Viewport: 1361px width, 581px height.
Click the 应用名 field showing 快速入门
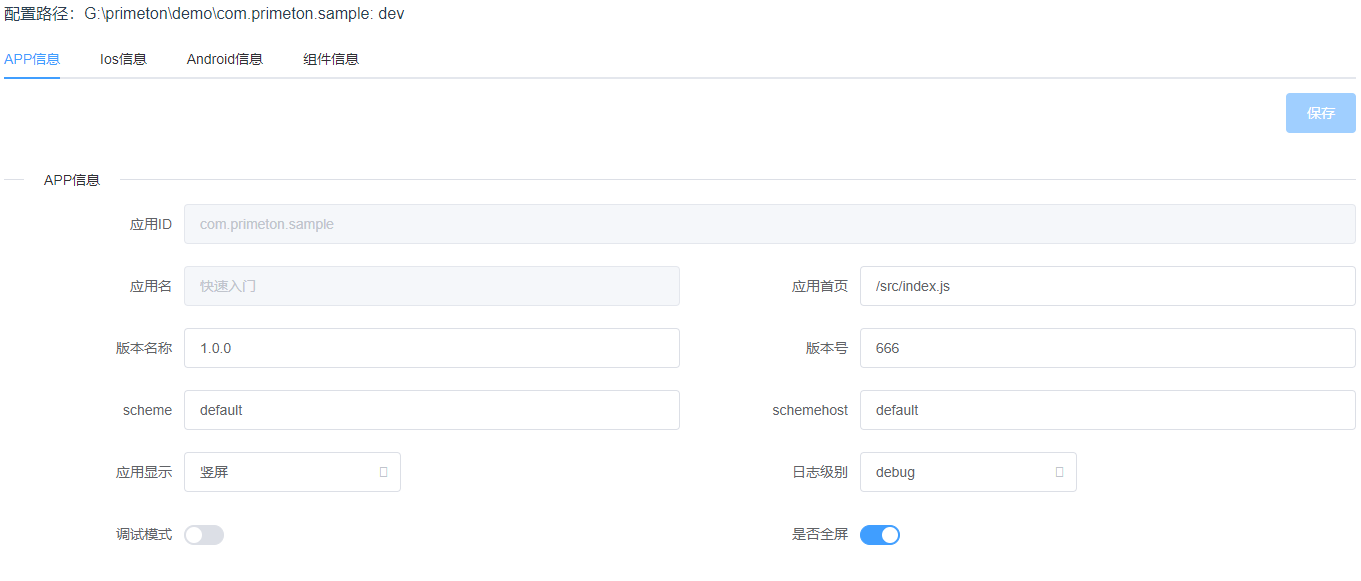point(431,286)
